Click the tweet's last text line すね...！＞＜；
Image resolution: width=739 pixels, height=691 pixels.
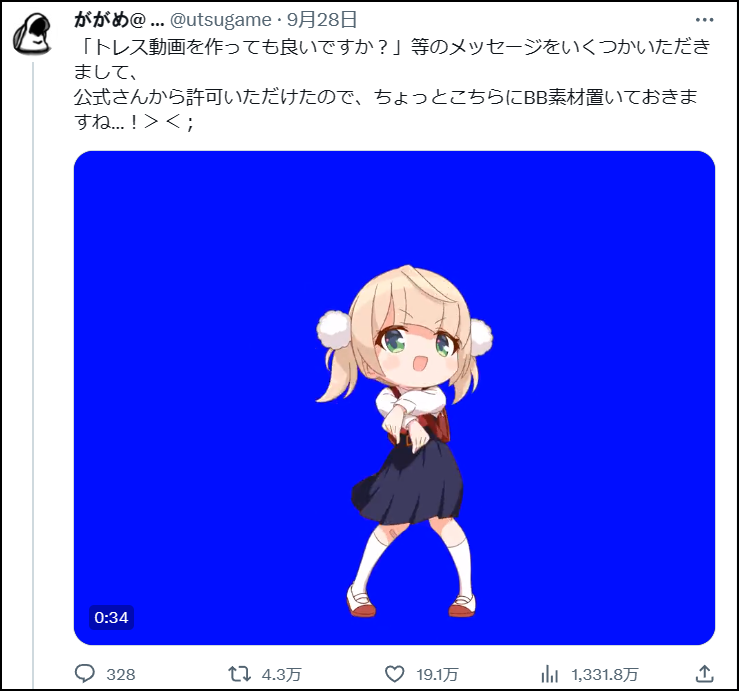[x=134, y=122]
